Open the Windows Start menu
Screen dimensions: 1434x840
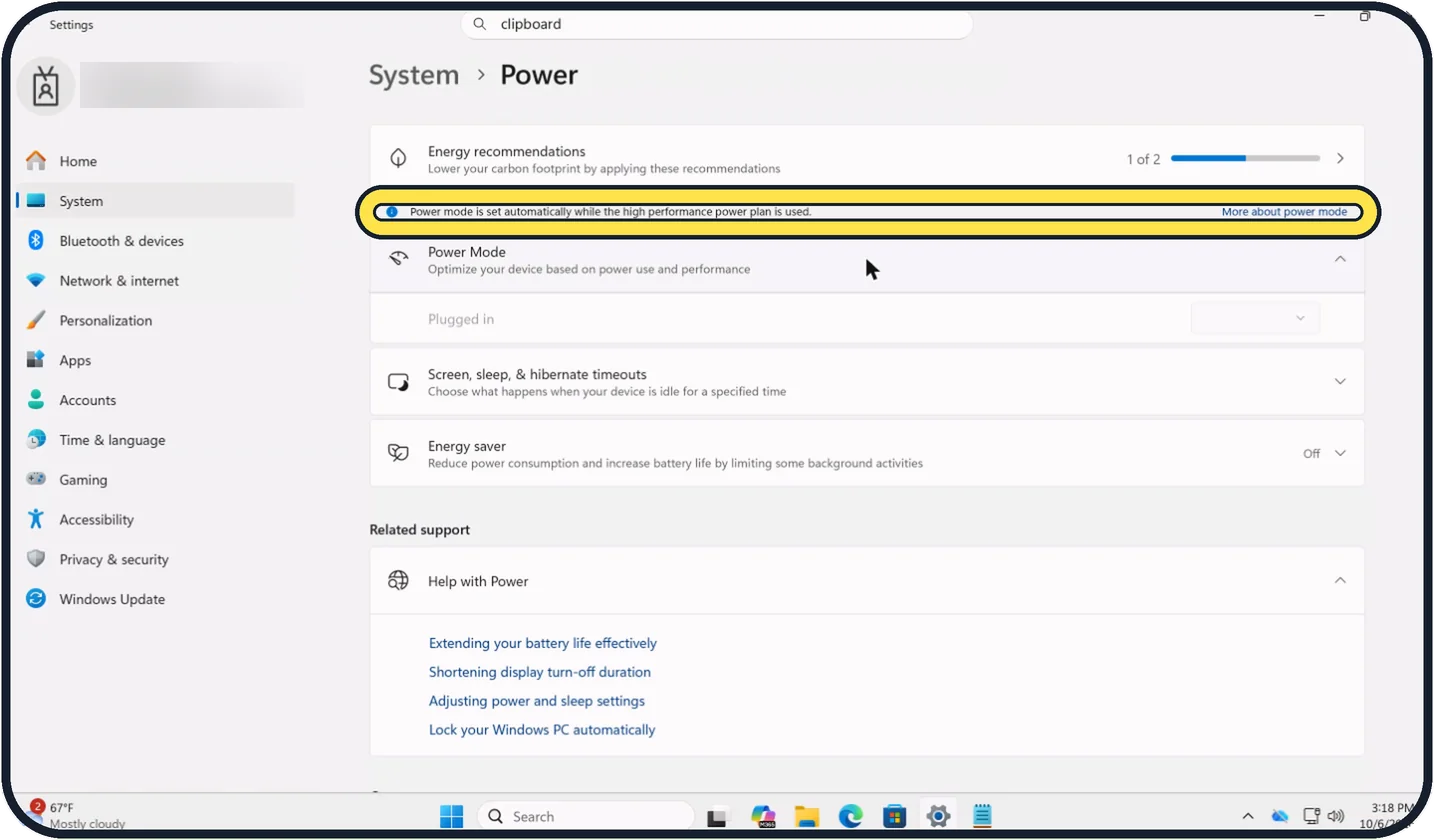pyautogui.click(x=451, y=816)
